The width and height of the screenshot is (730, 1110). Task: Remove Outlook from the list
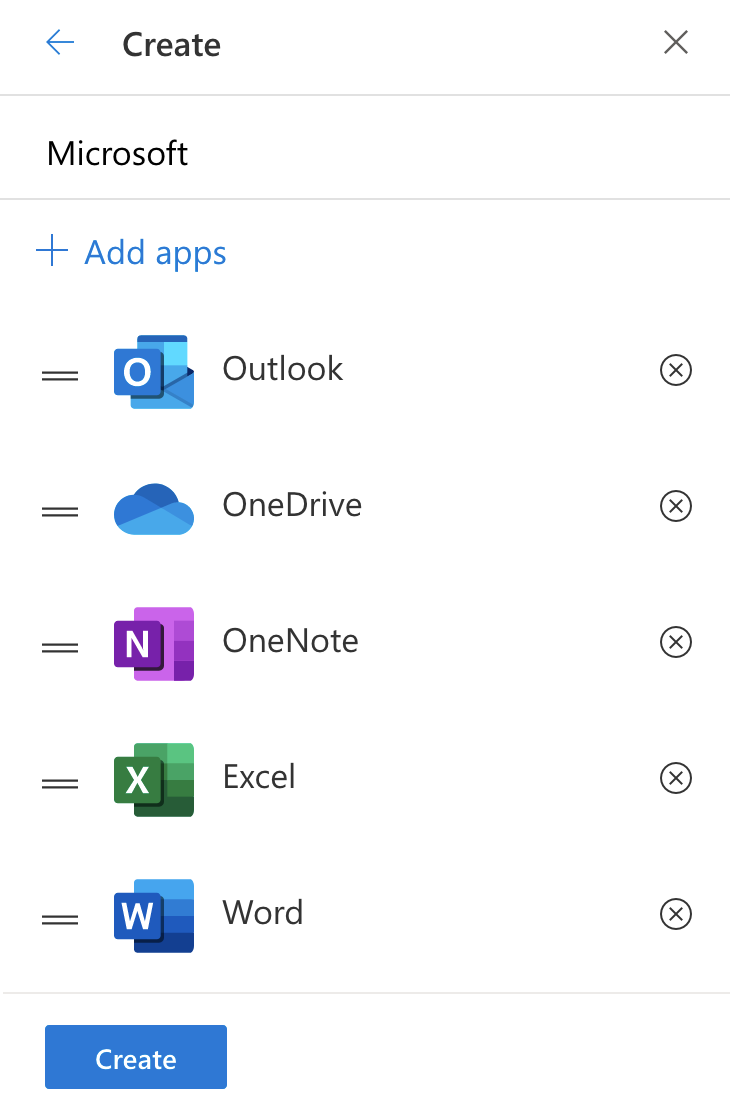coord(676,370)
